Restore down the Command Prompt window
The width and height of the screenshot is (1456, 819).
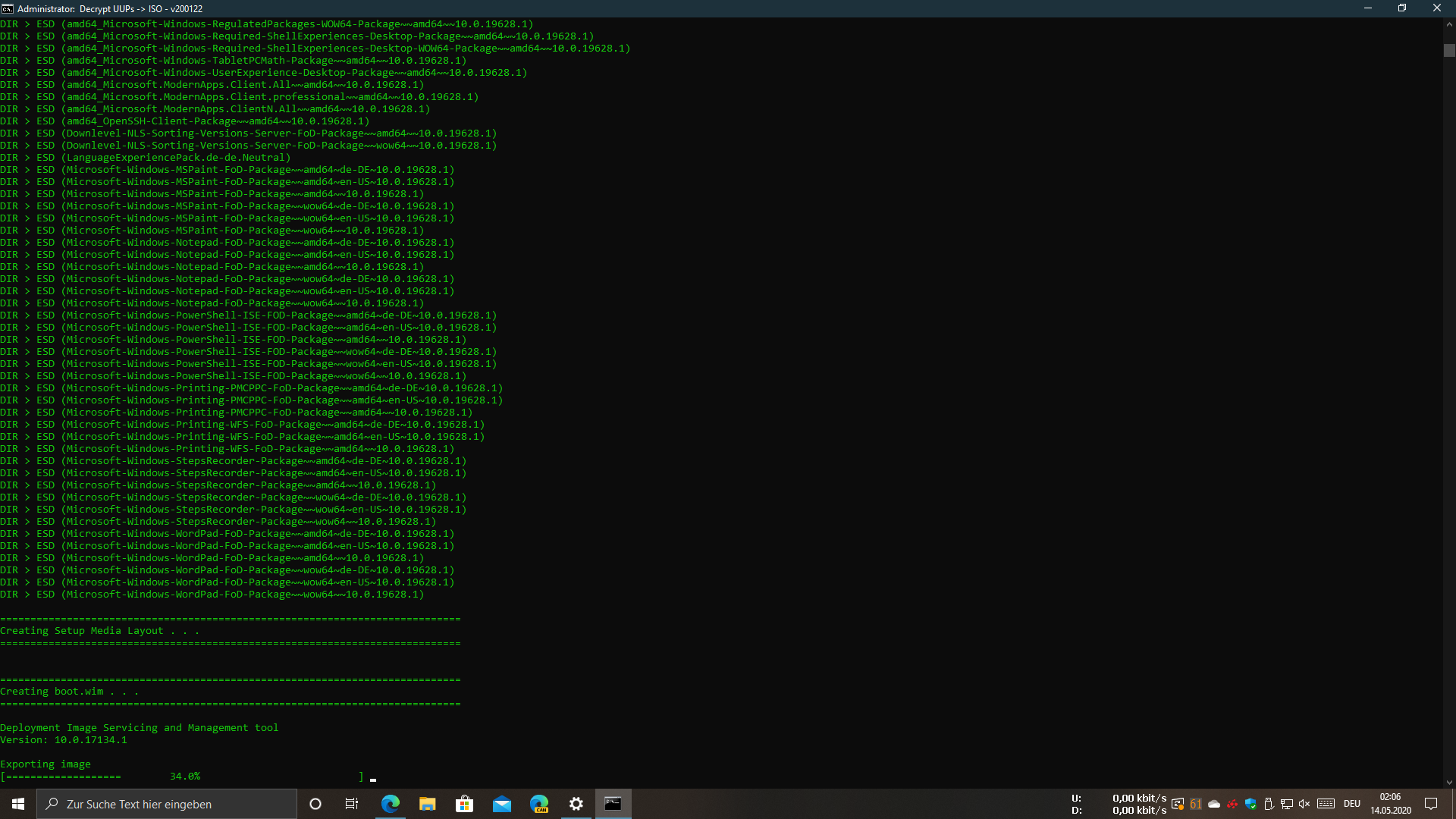click(1402, 8)
